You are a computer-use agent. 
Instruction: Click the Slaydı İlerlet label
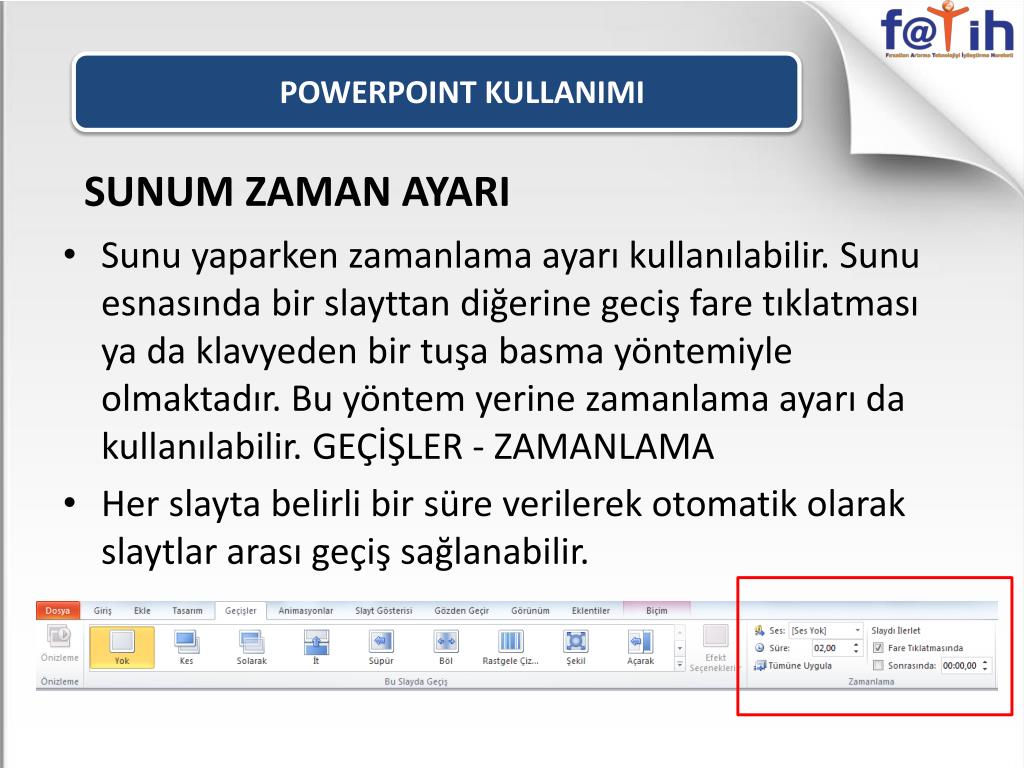pos(896,630)
